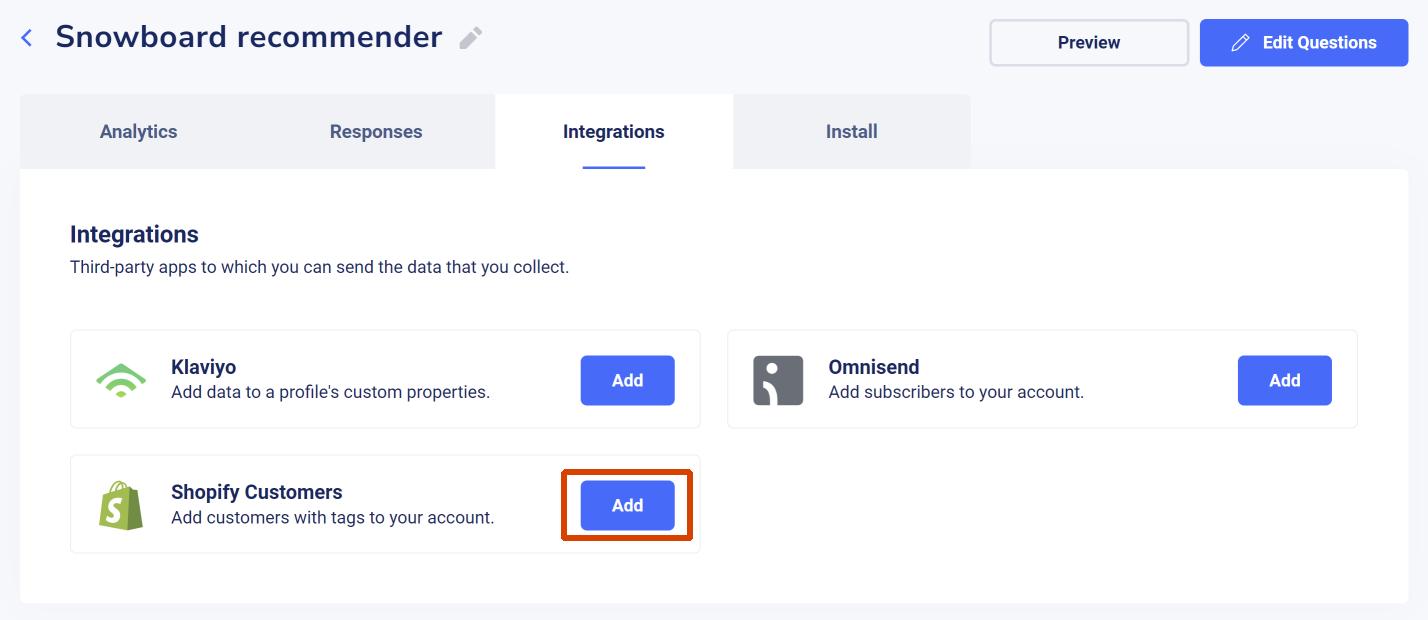Click the Snowboard recommender title

[x=249, y=37]
